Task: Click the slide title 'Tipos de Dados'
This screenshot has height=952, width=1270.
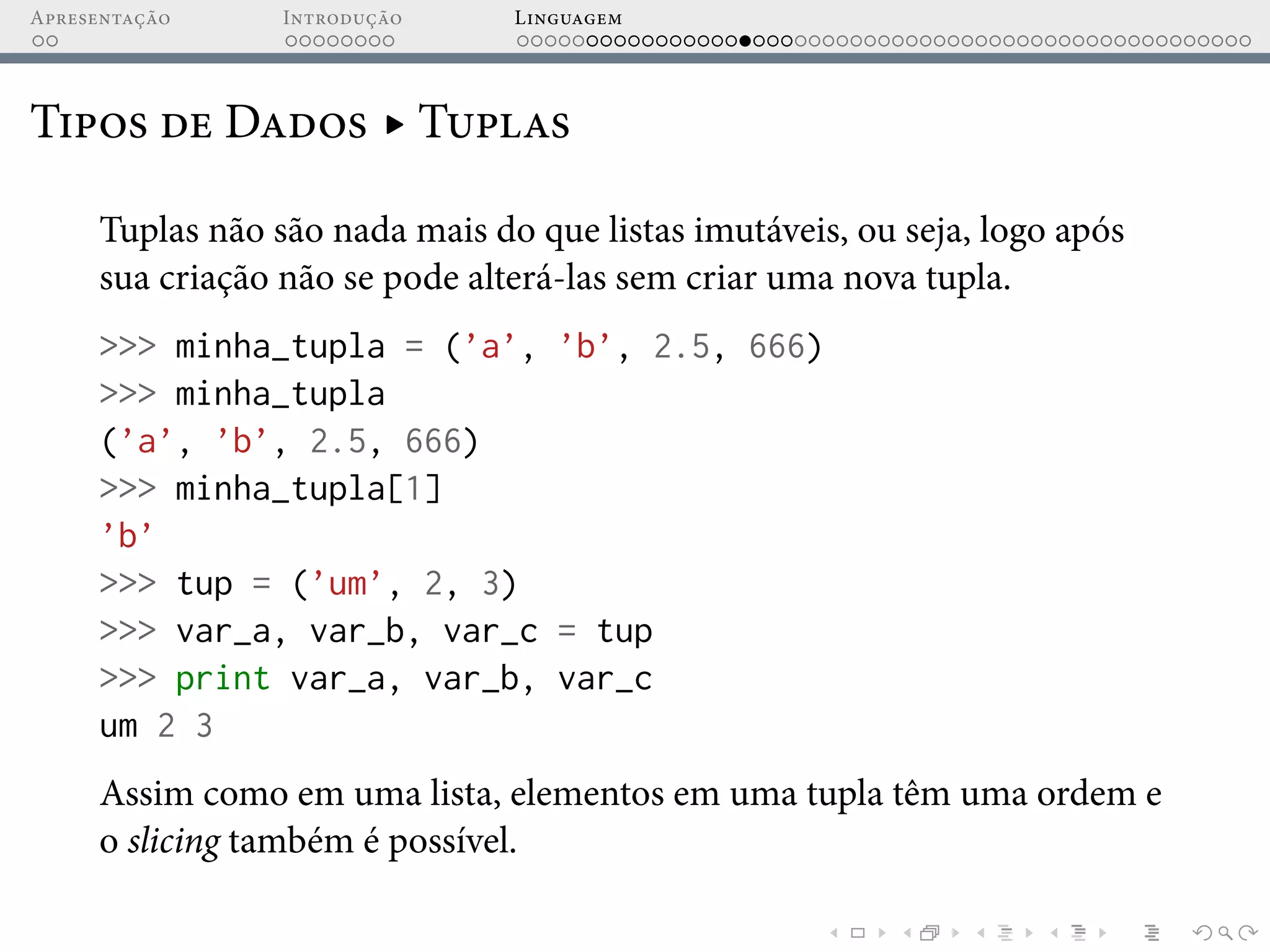Action: point(198,122)
